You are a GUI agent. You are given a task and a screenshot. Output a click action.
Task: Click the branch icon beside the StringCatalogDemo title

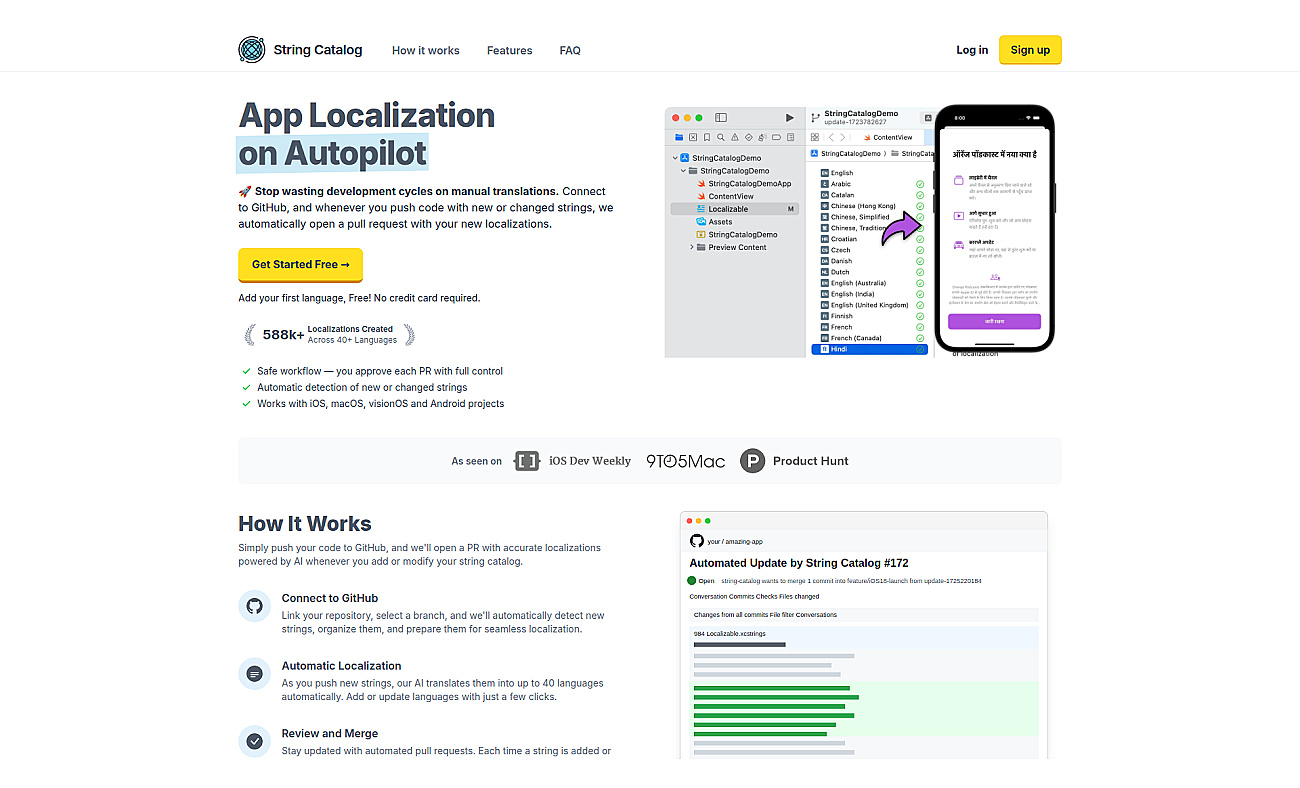(x=815, y=118)
